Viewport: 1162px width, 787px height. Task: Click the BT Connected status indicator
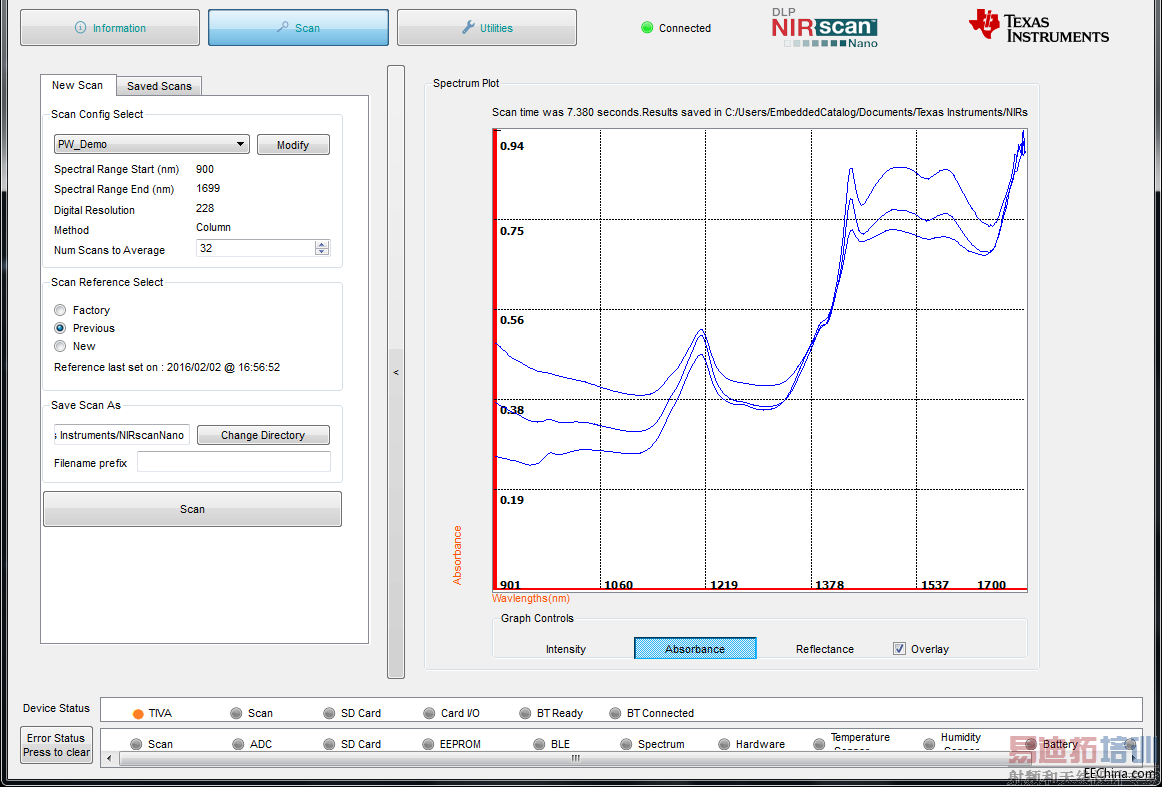(614, 714)
